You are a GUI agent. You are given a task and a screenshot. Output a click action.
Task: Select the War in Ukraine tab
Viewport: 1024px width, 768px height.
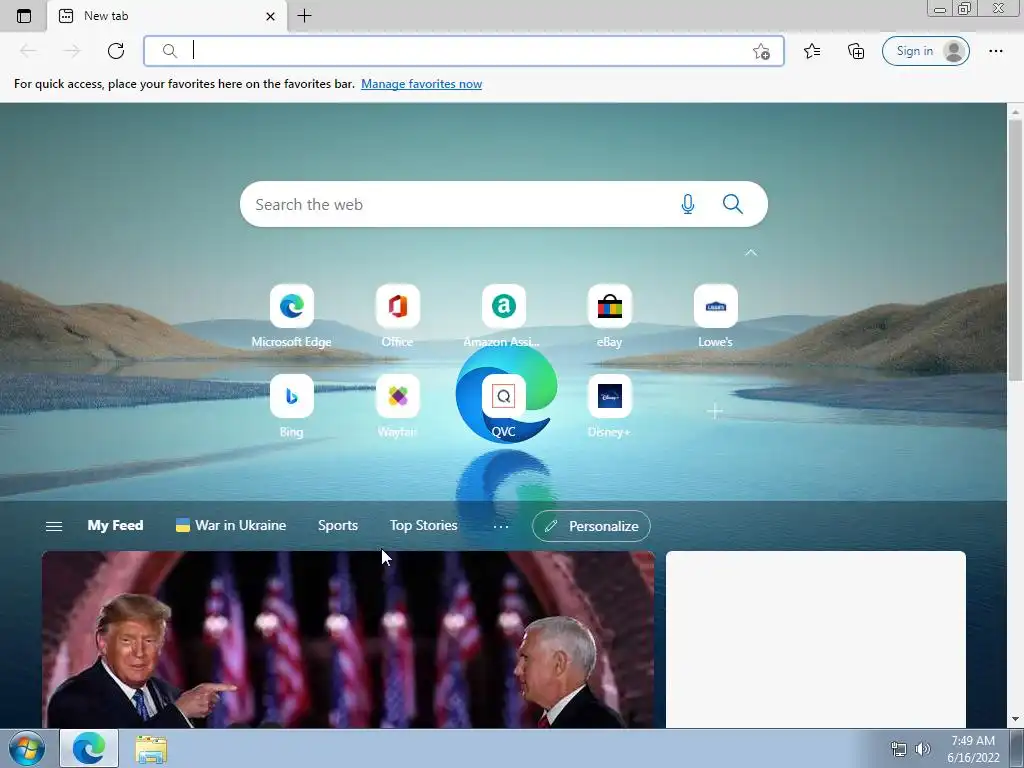pos(231,526)
